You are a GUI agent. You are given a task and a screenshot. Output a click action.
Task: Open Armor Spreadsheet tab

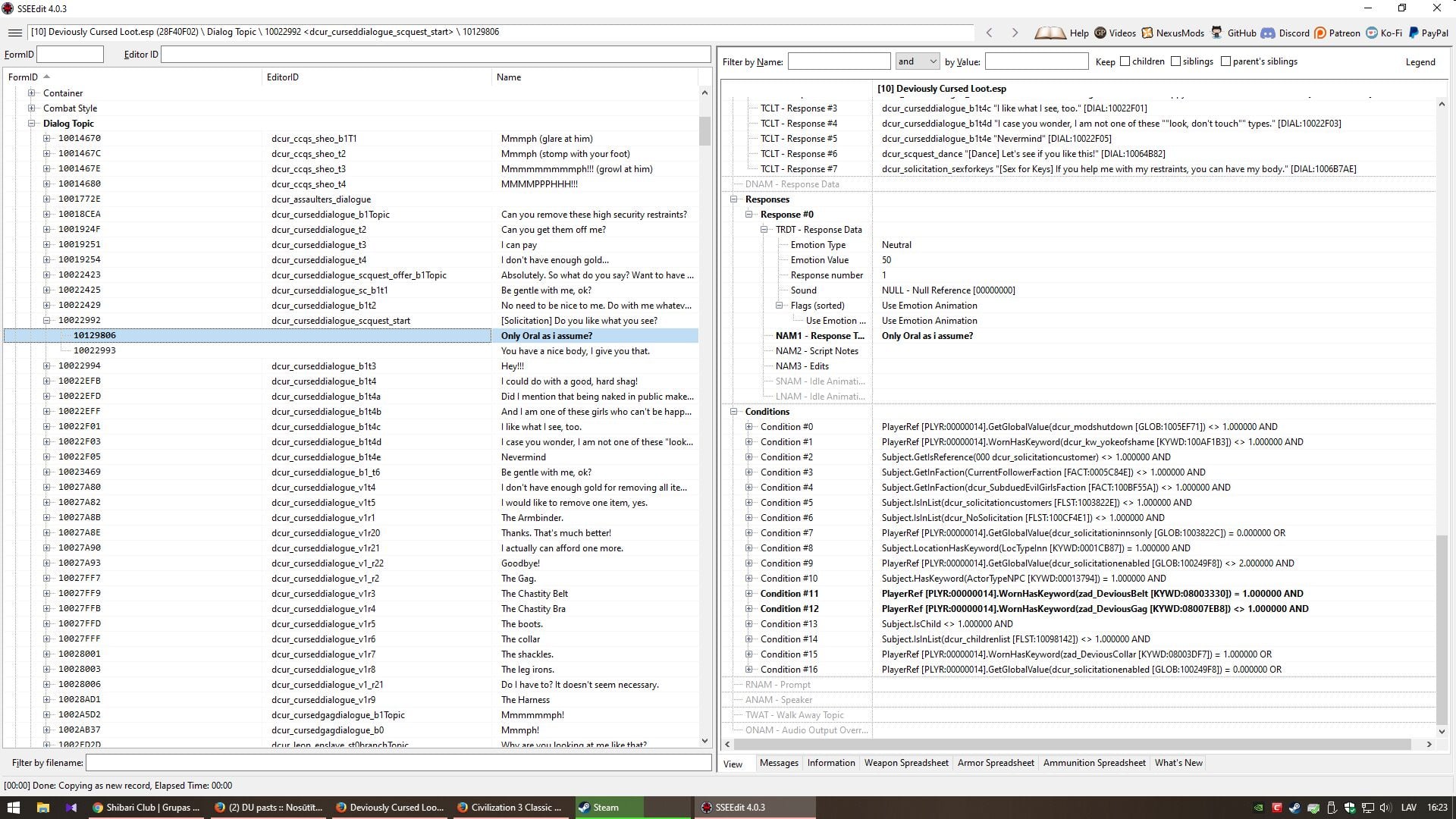click(996, 763)
